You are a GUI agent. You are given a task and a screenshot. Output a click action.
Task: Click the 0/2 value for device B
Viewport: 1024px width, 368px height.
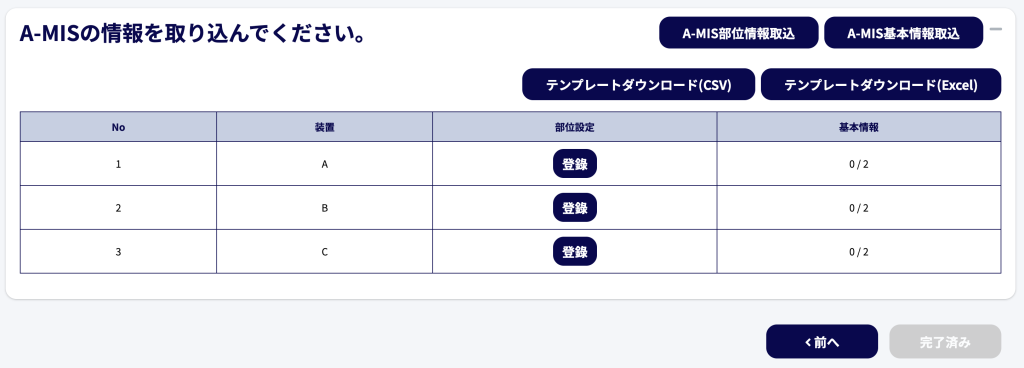[858, 207]
